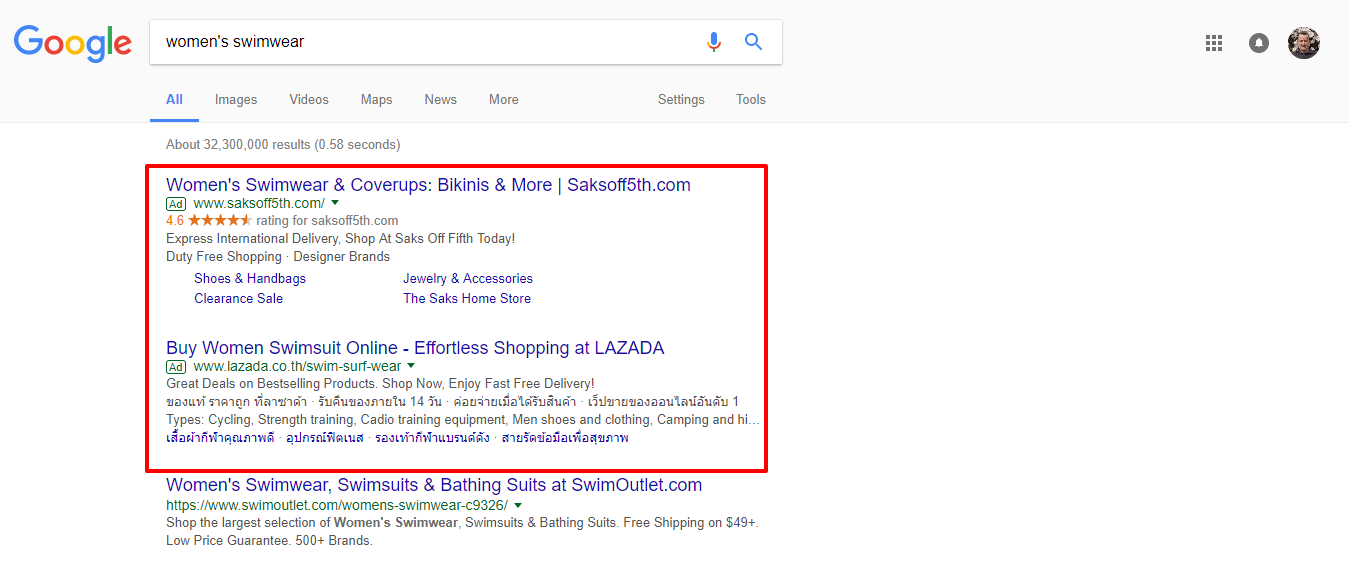Switch to the Images tab
1349x572 pixels.
pyautogui.click(x=236, y=100)
